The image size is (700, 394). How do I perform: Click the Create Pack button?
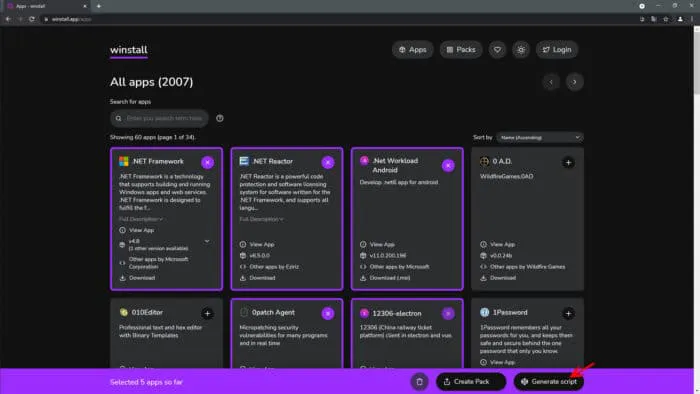pos(471,382)
